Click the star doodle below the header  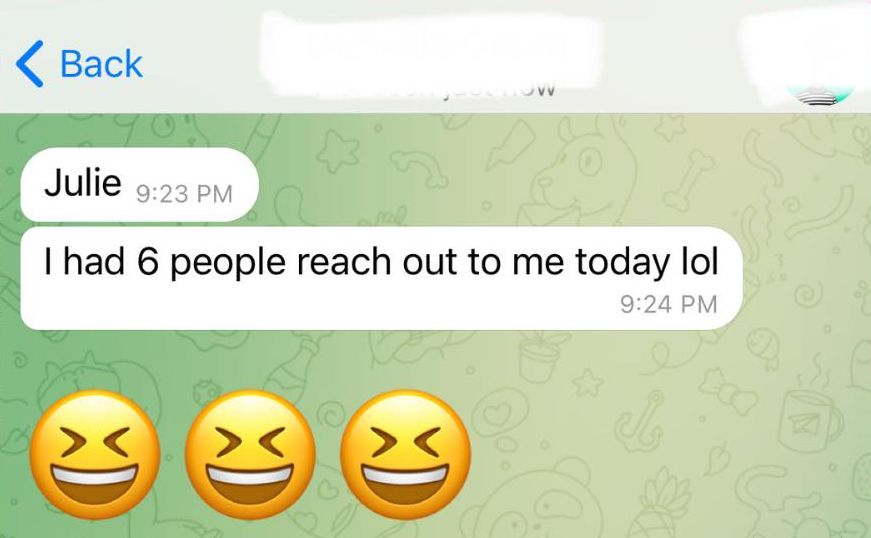[340, 150]
